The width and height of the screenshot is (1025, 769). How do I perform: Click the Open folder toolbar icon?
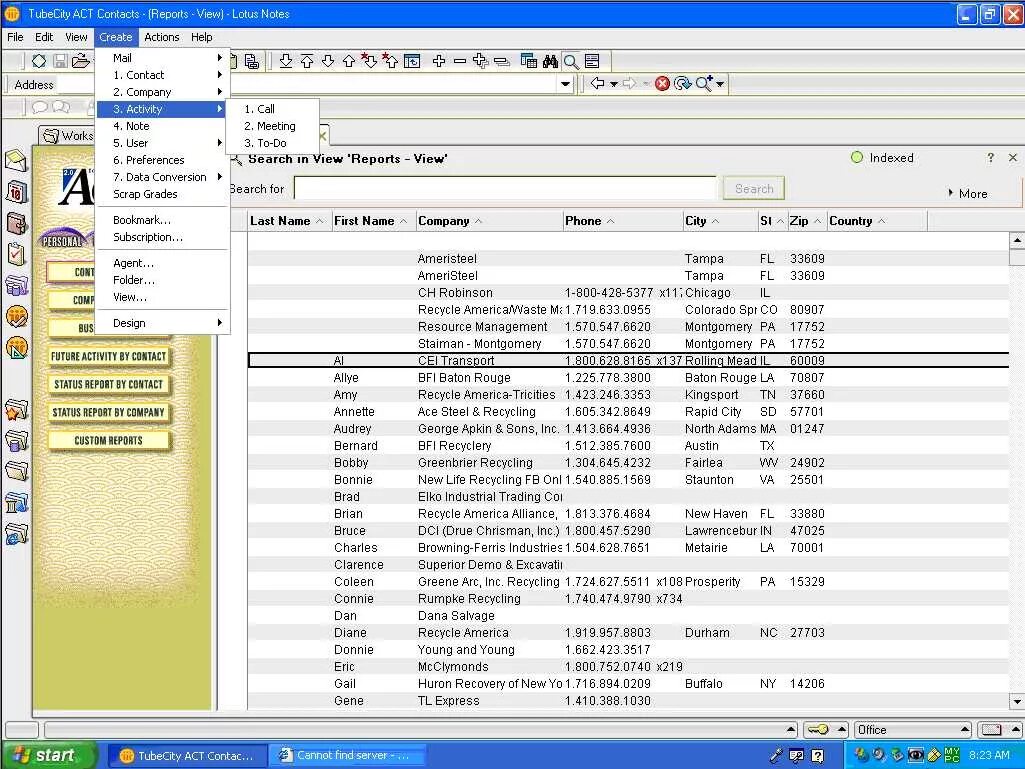[80, 61]
